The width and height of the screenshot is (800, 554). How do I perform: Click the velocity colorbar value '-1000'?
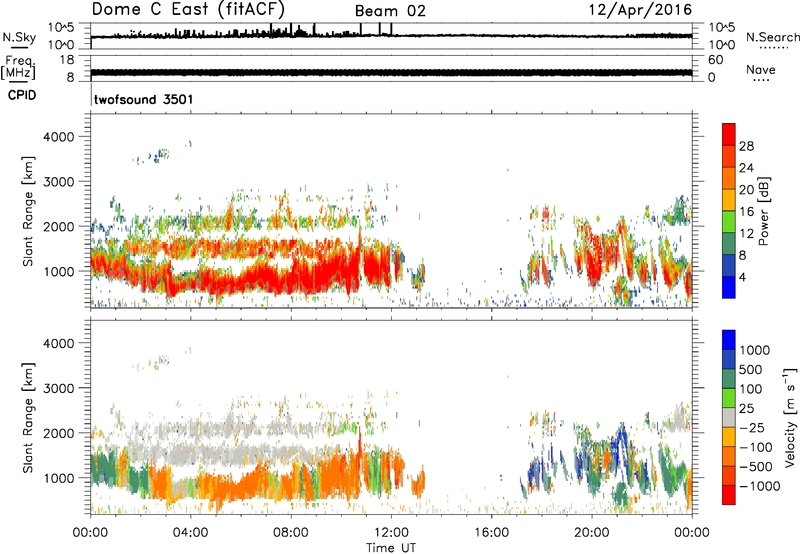[x=759, y=486]
